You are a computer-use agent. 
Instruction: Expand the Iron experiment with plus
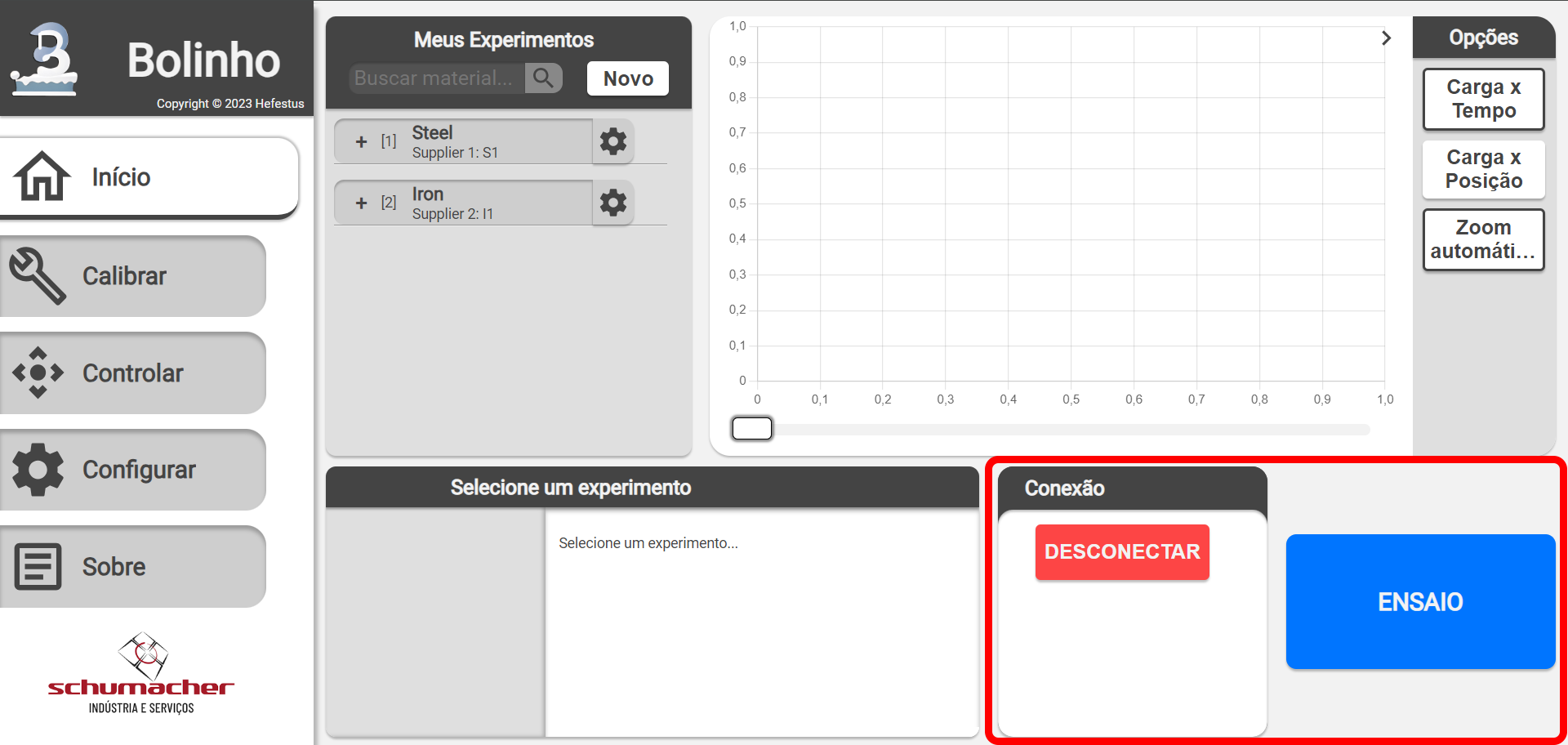point(362,203)
